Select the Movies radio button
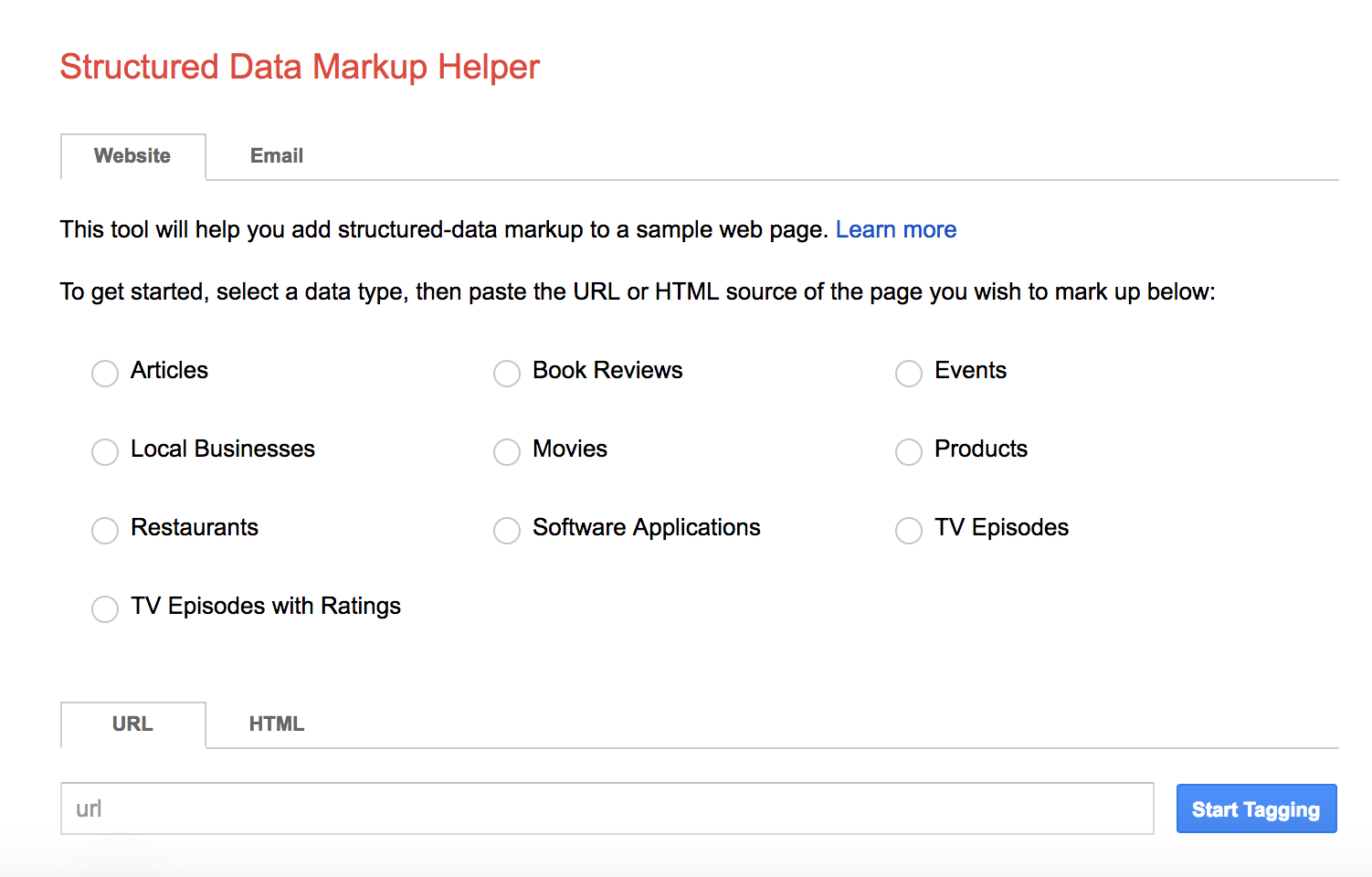This screenshot has width=1372, height=877. 507,451
